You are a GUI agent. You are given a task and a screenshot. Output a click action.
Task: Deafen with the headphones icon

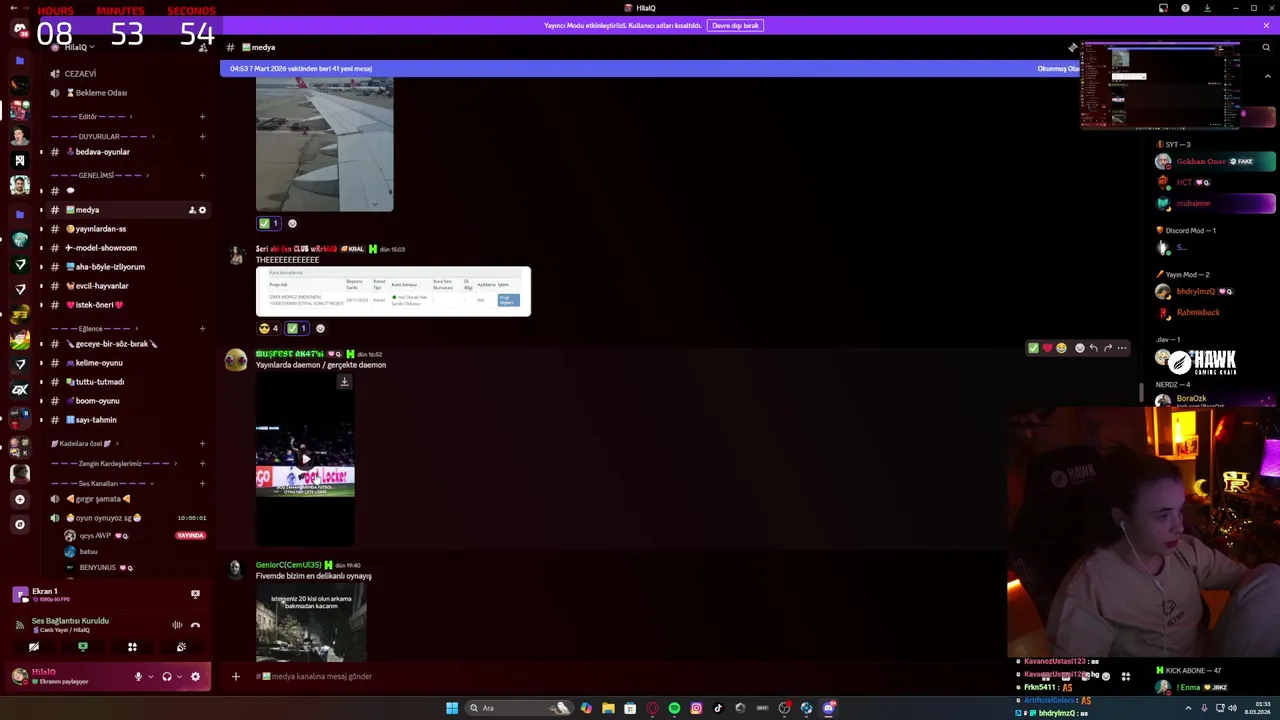[x=167, y=677]
